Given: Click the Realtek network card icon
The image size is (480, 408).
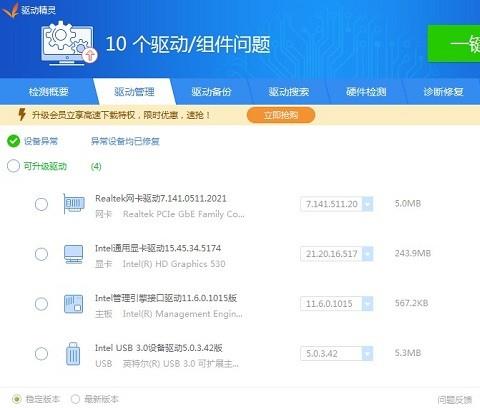Looking at the screenshot, I should pyautogui.click(x=74, y=204).
